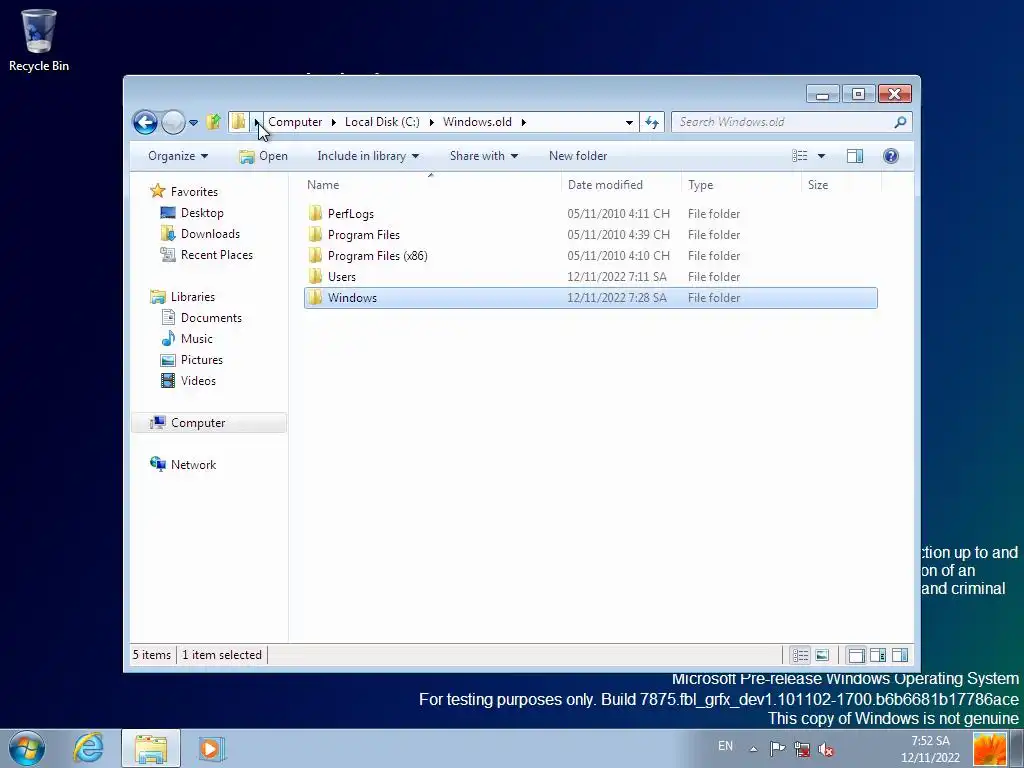This screenshot has height=768, width=1024.
Task: Open the previous locations address dropdown
Action: [x=629, y=122]
